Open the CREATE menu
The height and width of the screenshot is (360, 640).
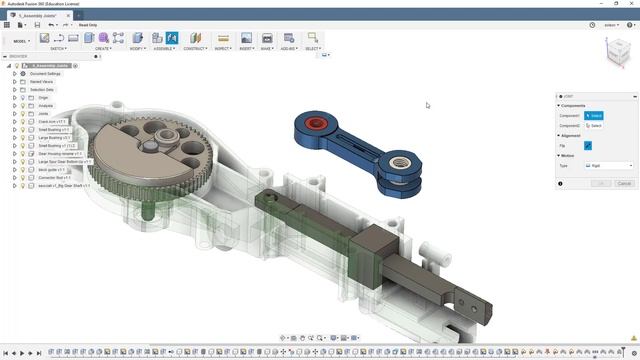pyautogui.click(x=104, y=49)
